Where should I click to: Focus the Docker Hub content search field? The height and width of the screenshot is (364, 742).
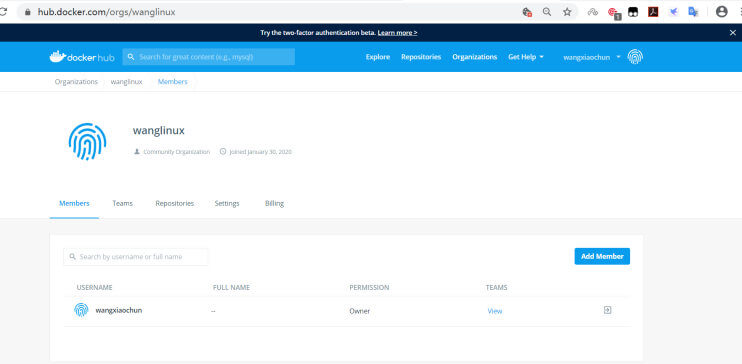click(209, 57)
